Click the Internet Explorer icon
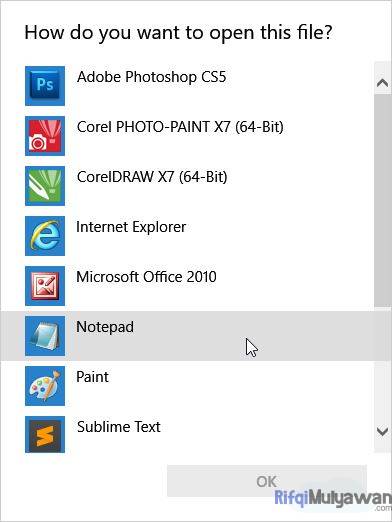Screen dimensions: 392x522 pyautogui.click(x=45, y=236)
